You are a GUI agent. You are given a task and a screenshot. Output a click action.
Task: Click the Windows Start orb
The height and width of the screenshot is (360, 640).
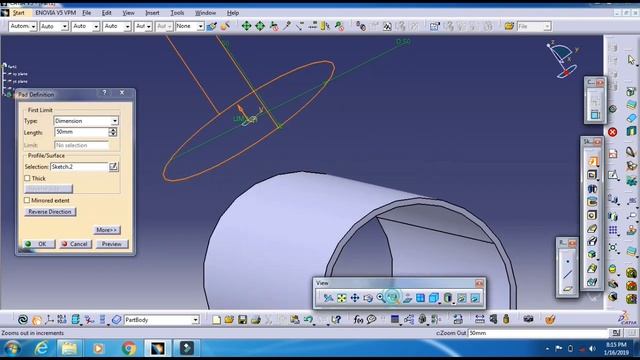click(x=12, y=349)
